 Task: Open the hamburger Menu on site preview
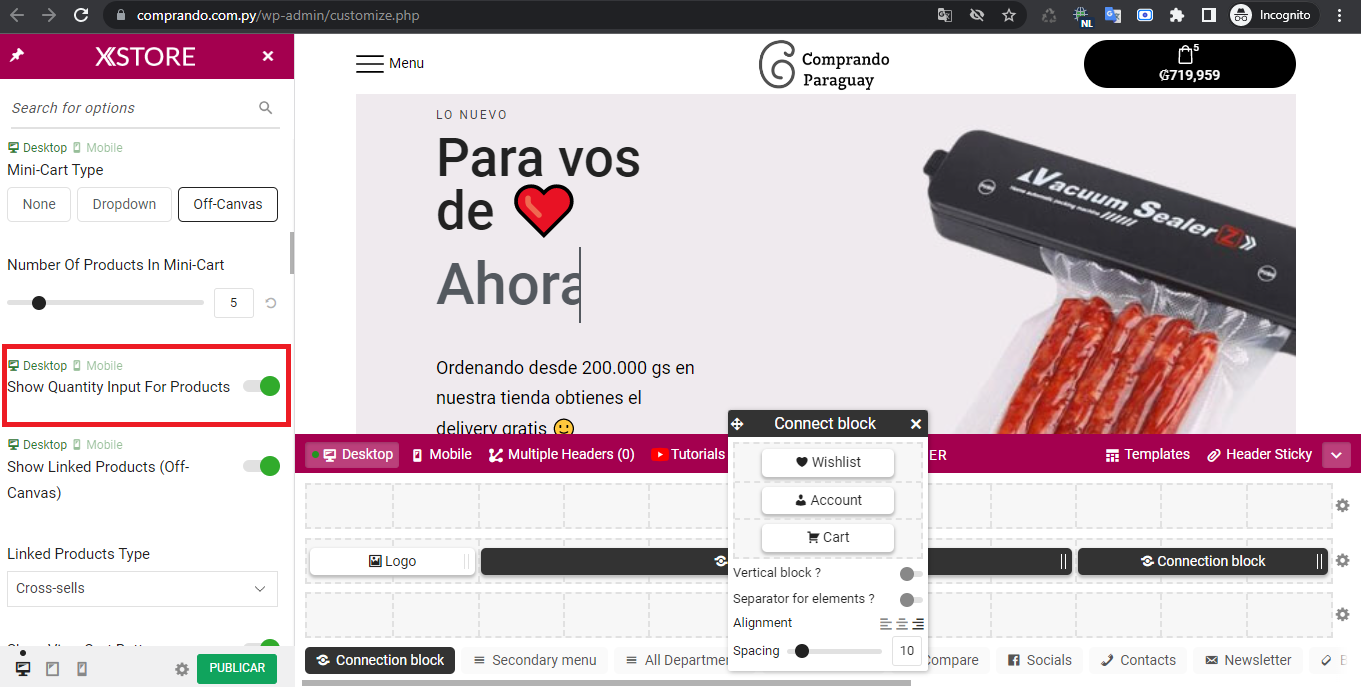tap(390, 63)
